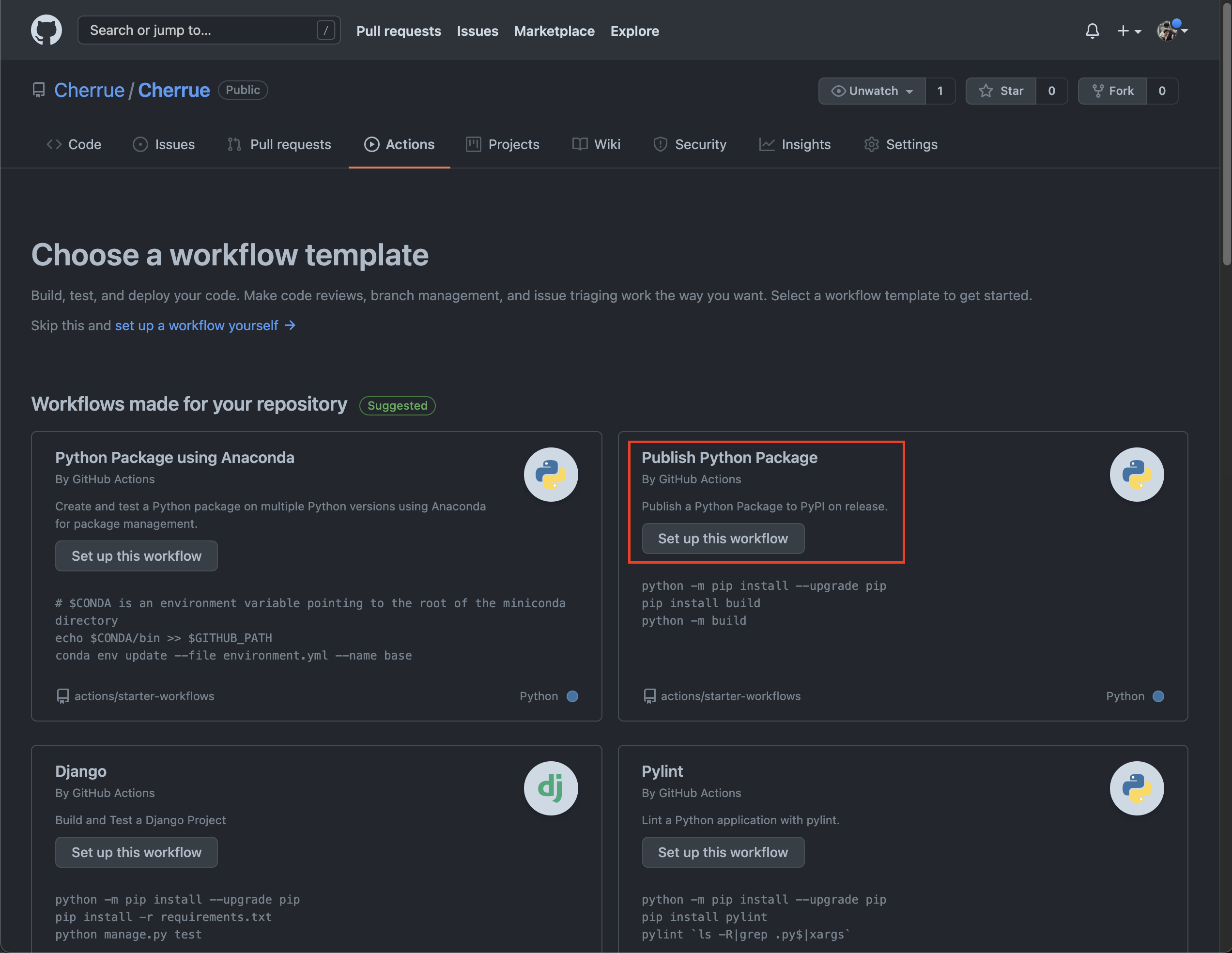Switch to the repository Pull requests tab
The image size is (1232, 953).
click(279, 144)
